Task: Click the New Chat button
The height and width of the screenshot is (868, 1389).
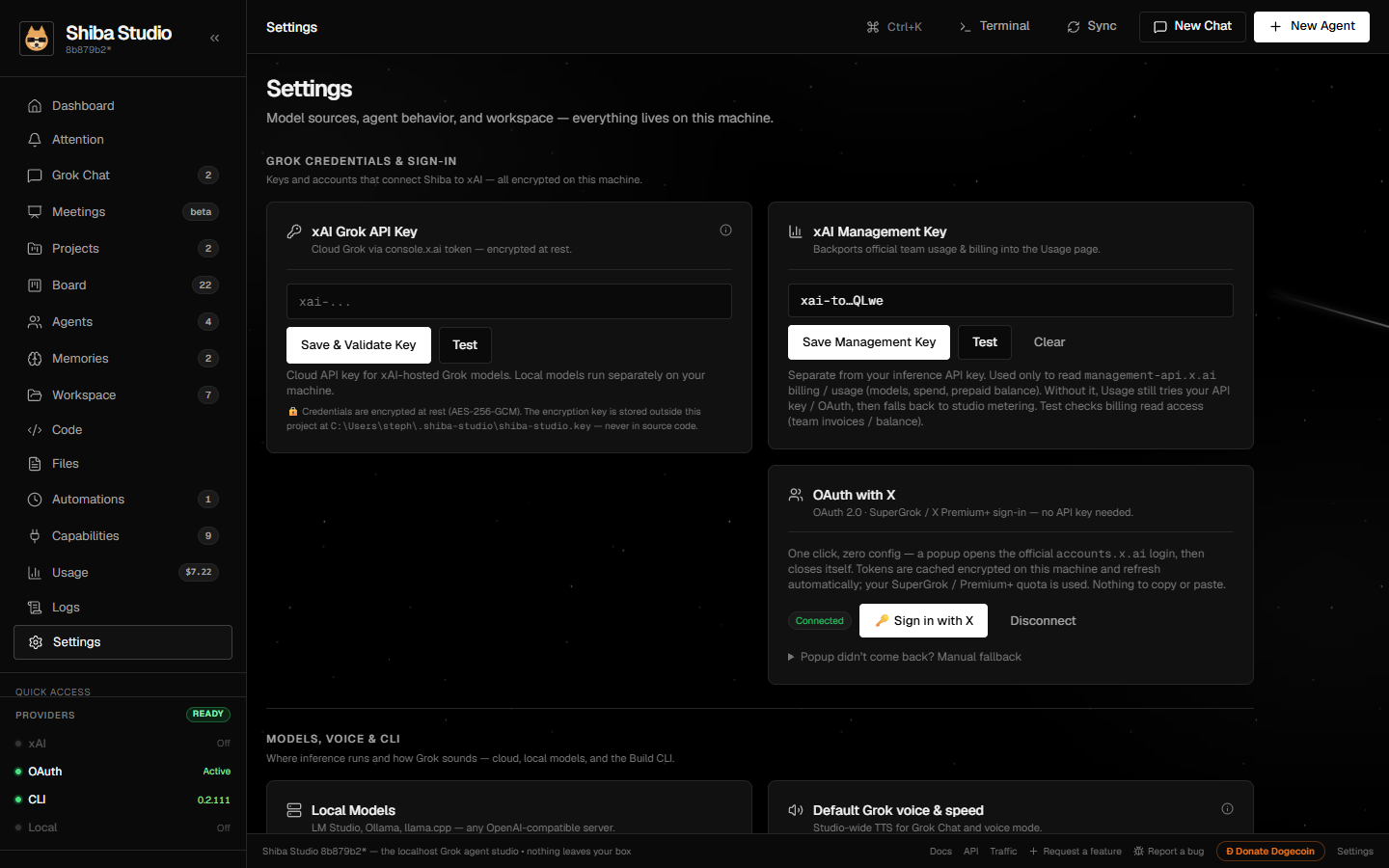Action: pyautogui.click(x=1192, y=26)
